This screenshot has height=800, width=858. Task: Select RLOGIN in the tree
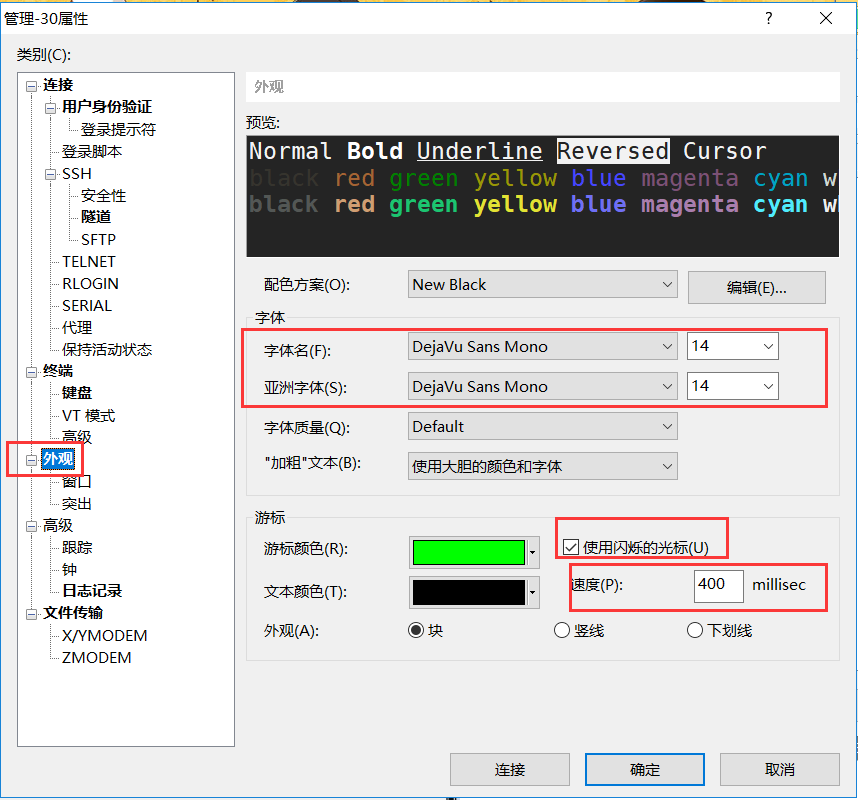coord(90,283)
